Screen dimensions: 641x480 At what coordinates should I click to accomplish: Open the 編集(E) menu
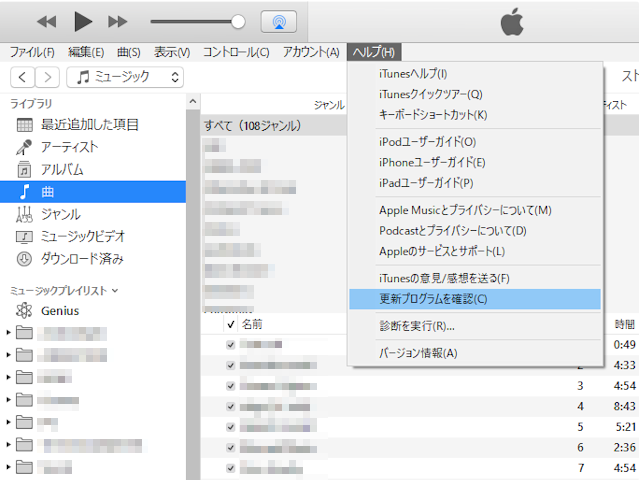[86, 52]
